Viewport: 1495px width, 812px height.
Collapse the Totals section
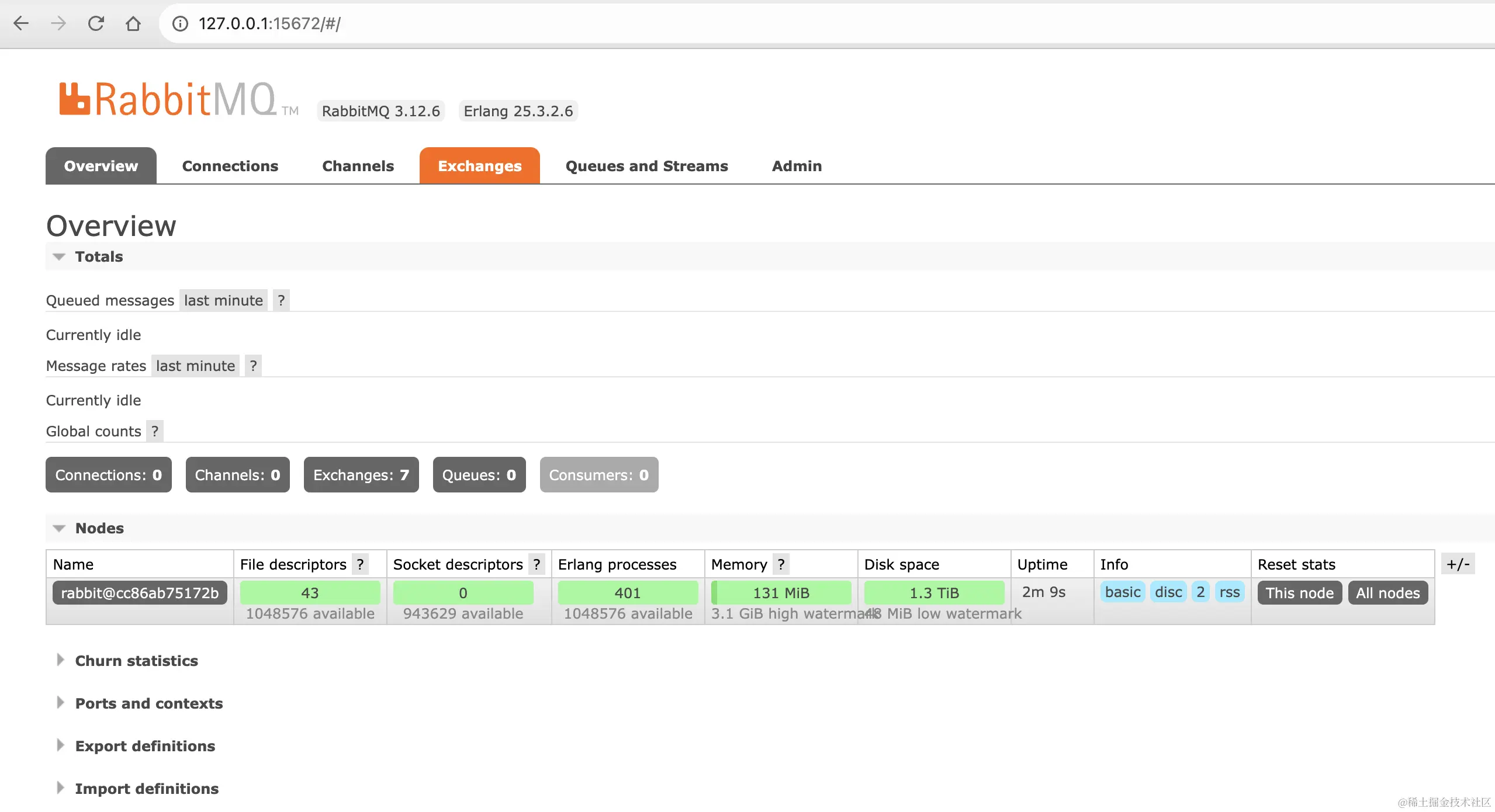point(98,256)
